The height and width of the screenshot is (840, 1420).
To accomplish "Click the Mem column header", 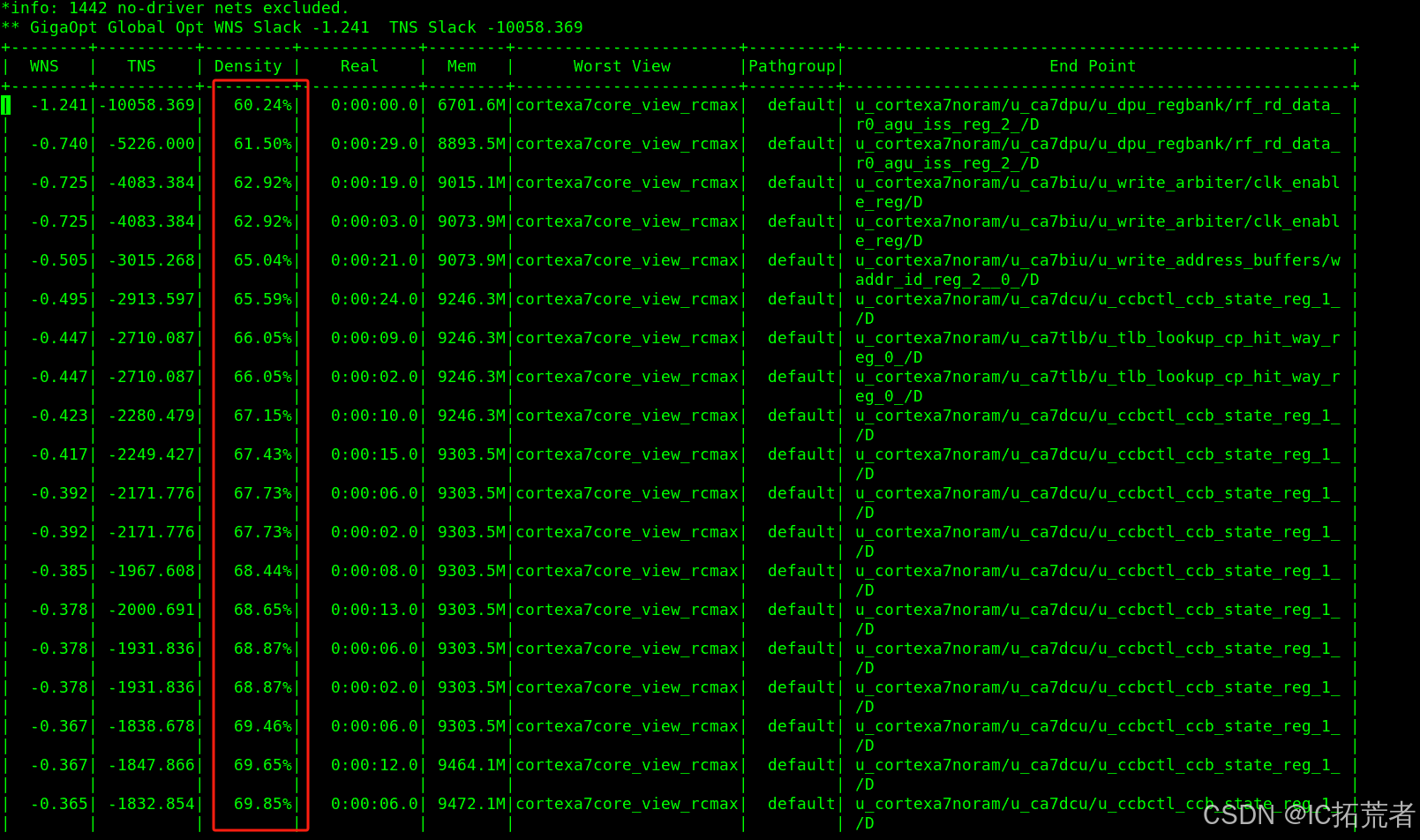I will (462, 66).
